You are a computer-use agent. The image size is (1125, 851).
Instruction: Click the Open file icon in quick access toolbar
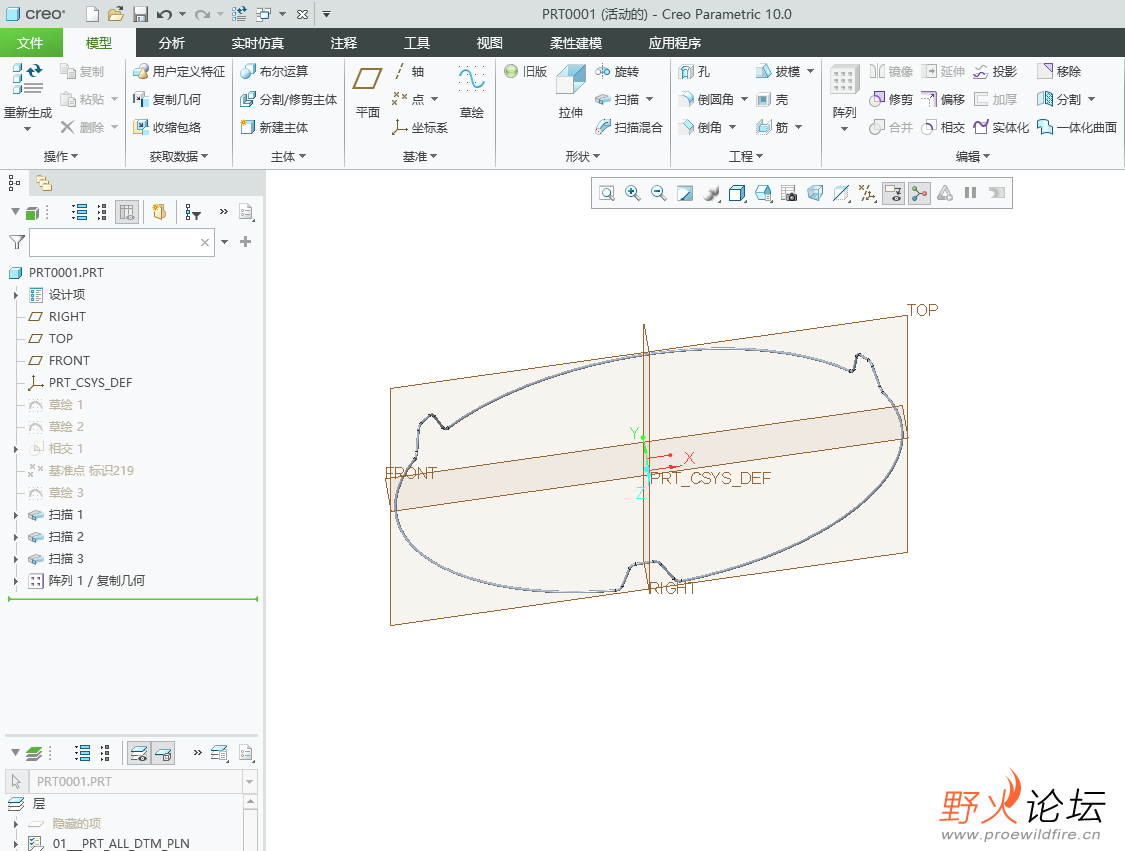[x=116, y=14]
